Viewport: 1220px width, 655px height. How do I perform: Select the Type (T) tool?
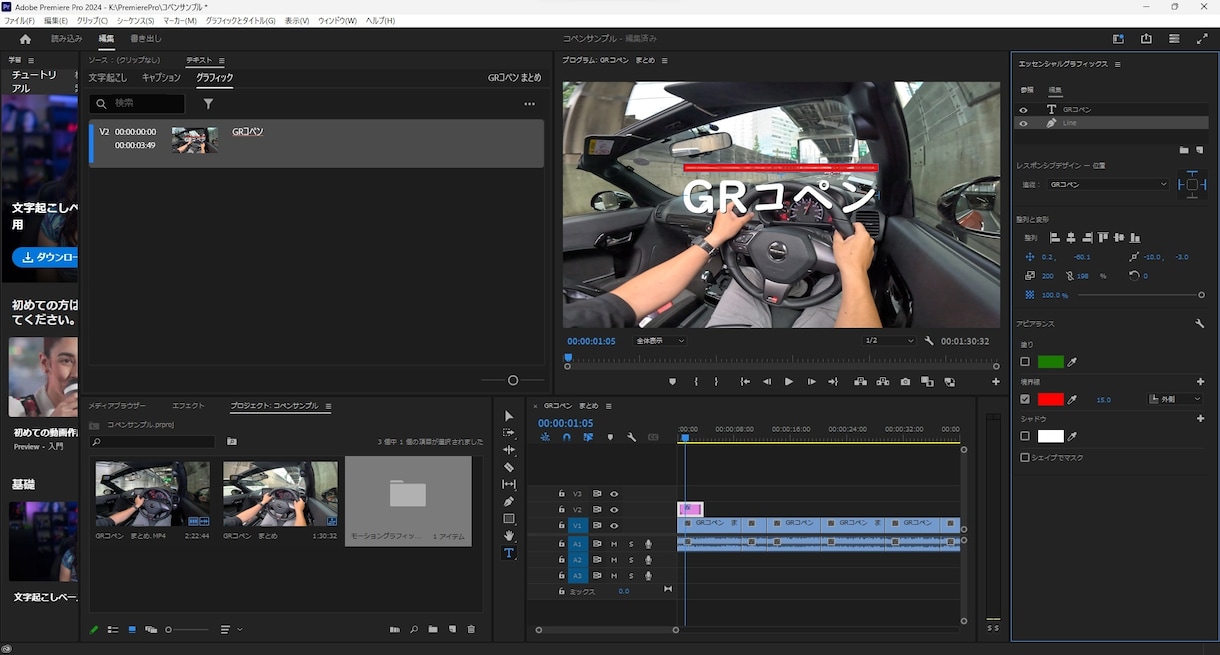pyautogui.click(x=509, y=553)
